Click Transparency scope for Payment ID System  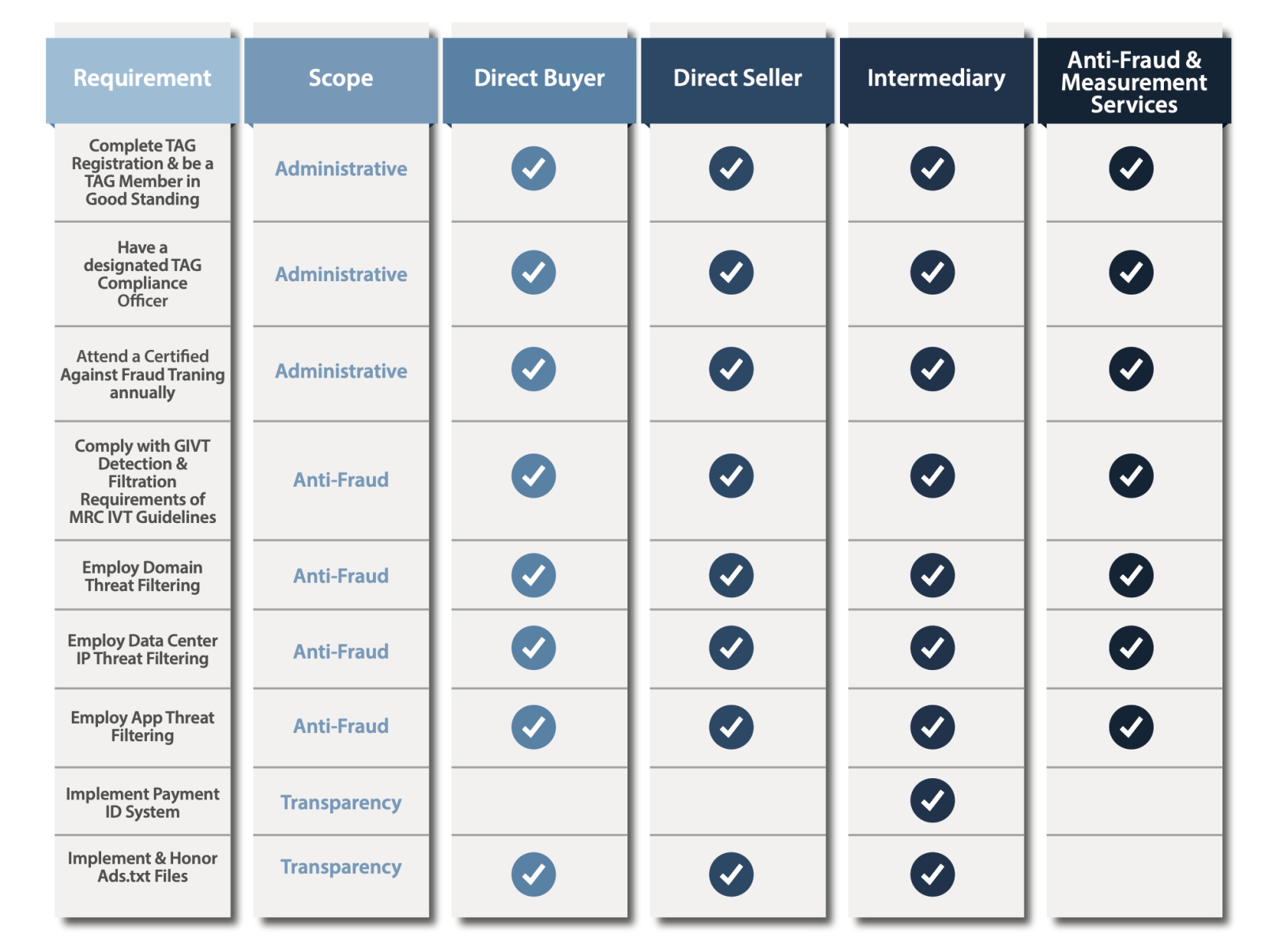341,803
